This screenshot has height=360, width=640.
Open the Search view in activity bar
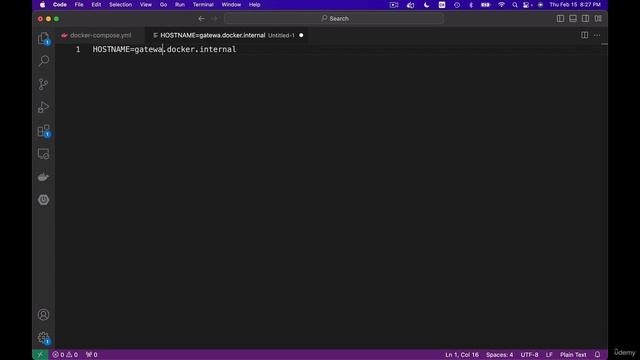(x=43, y=61)
